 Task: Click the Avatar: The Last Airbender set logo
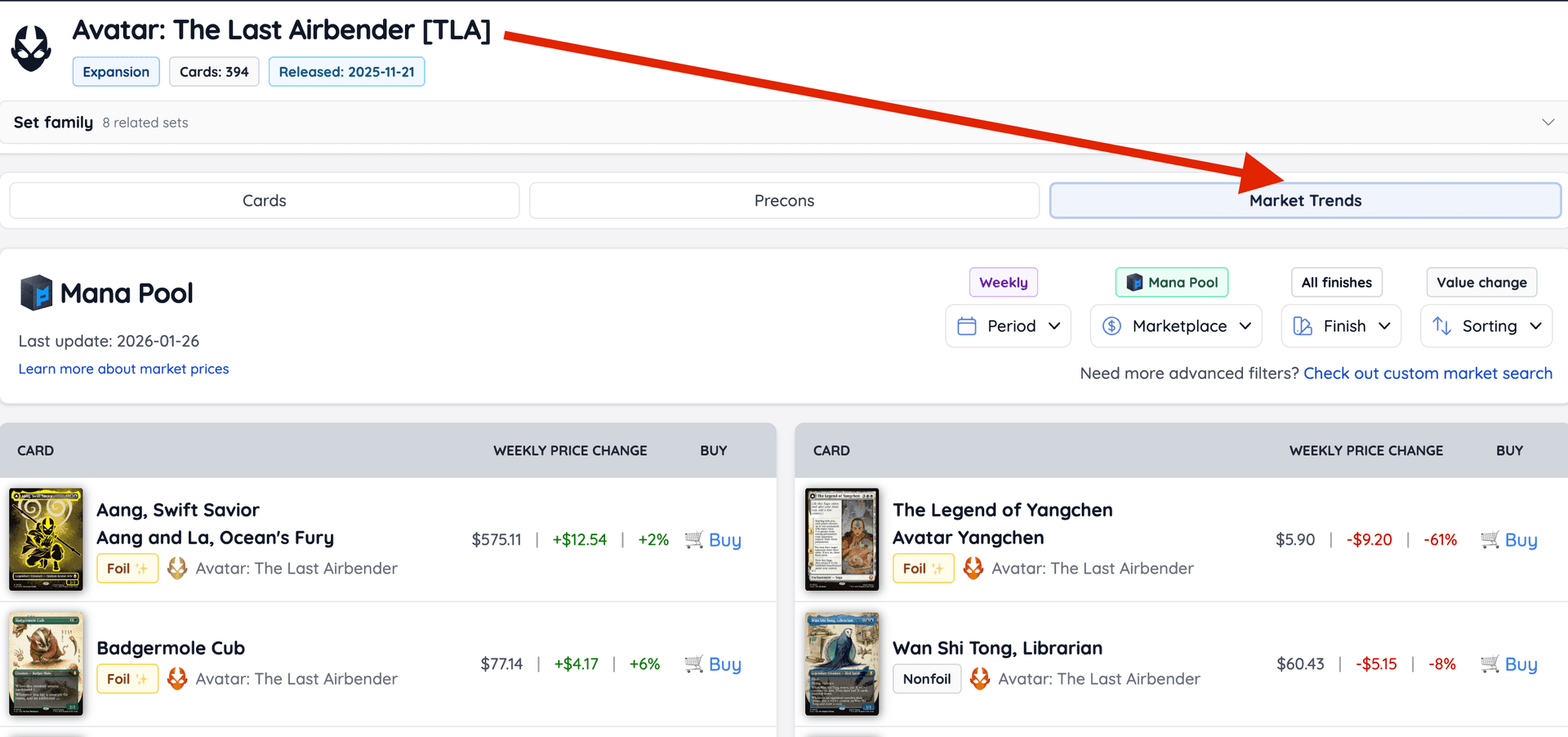(x=30, y=47)
